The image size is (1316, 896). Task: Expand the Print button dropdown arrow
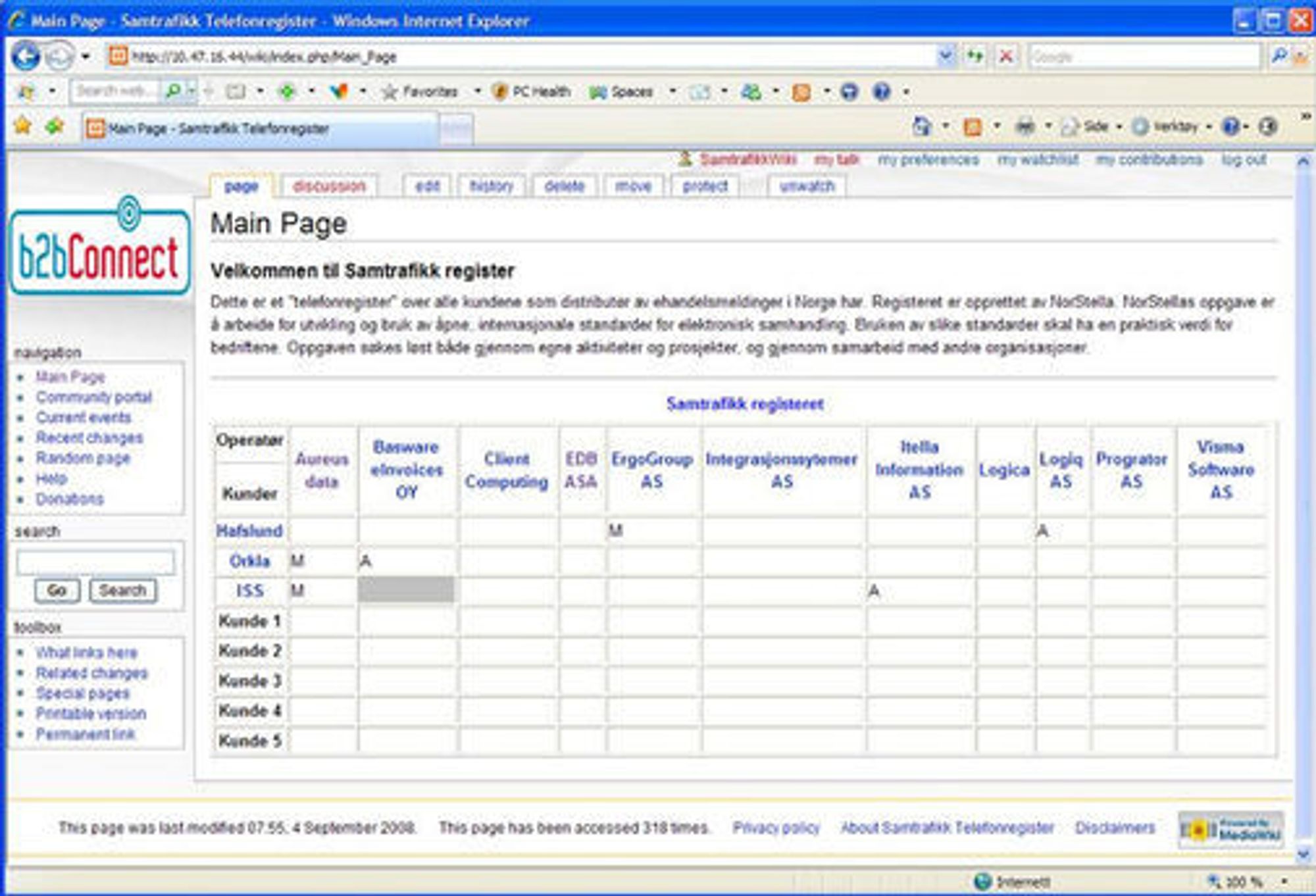coord(1048,126)
